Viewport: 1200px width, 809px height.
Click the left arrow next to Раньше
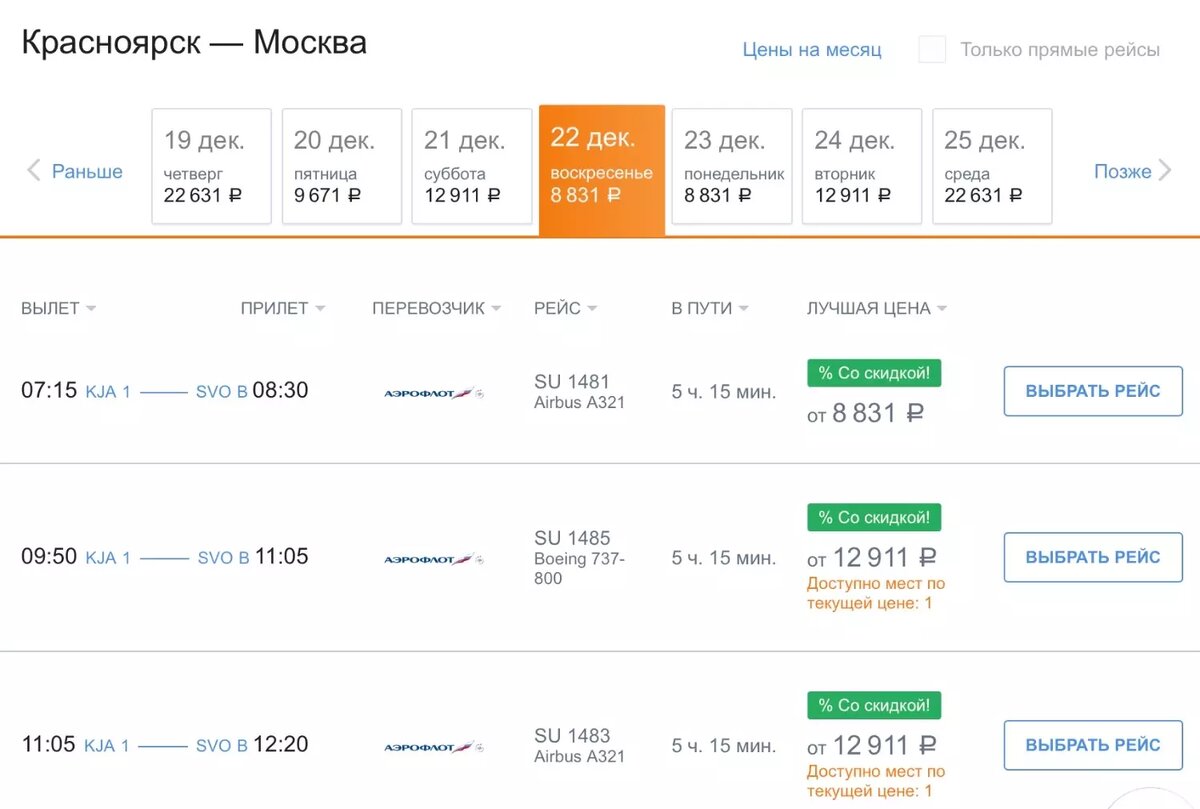33,171
